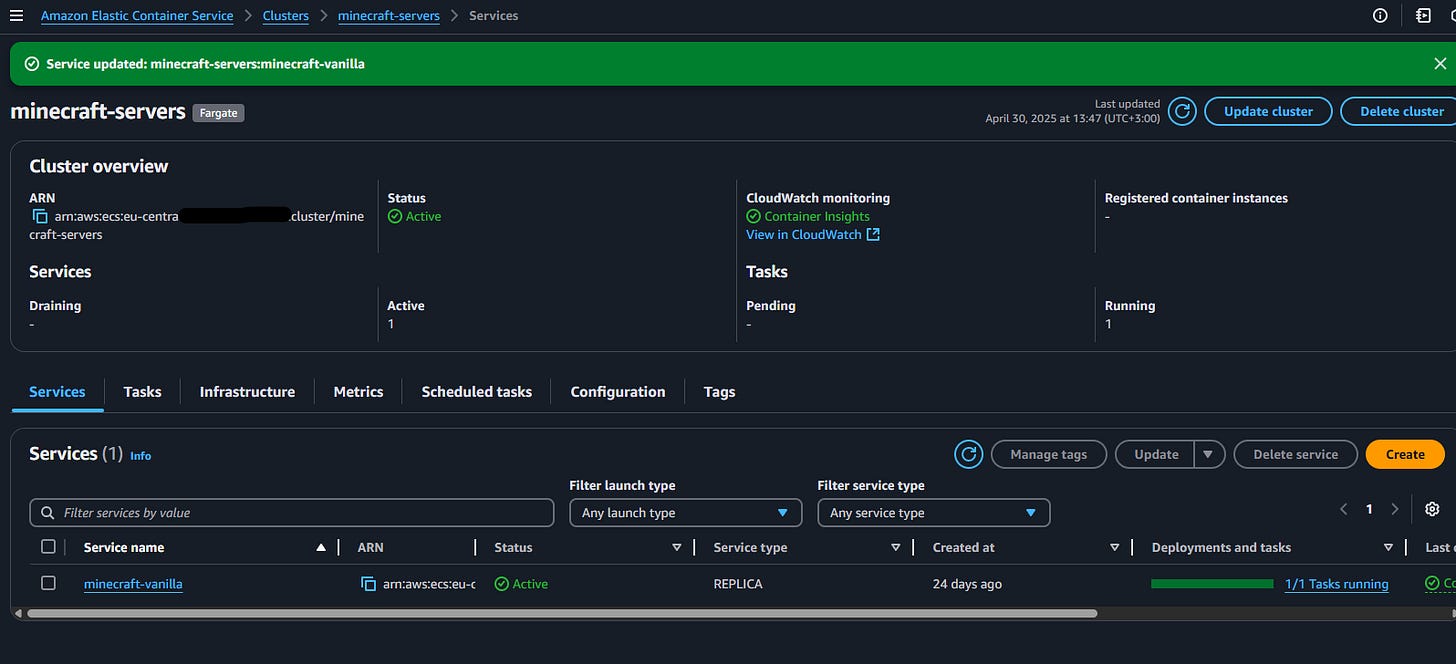Click the Fargate badge
The width and height of the screenshot is (1456, 664).
(218, 113)
